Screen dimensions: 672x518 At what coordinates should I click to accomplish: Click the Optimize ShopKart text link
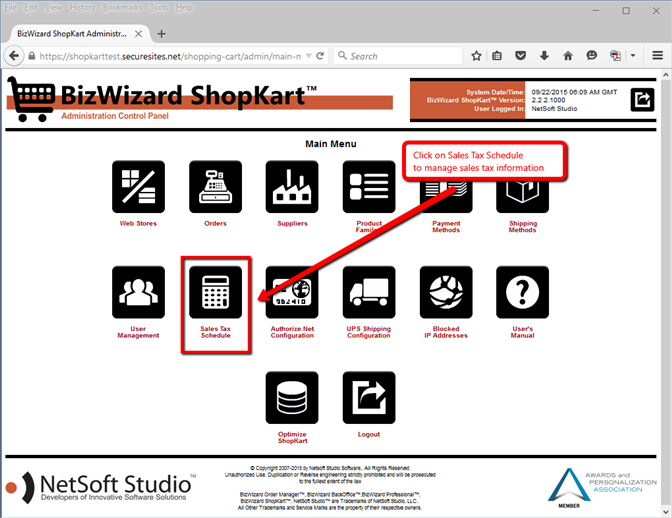(292, 437)
